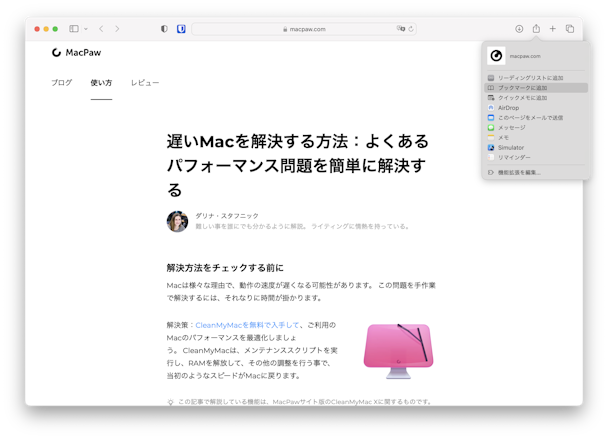The height and width of the screenshot is (439, 608).
Task: Click the article title 遅いMacを解決する方法
Action: point(298,165)
